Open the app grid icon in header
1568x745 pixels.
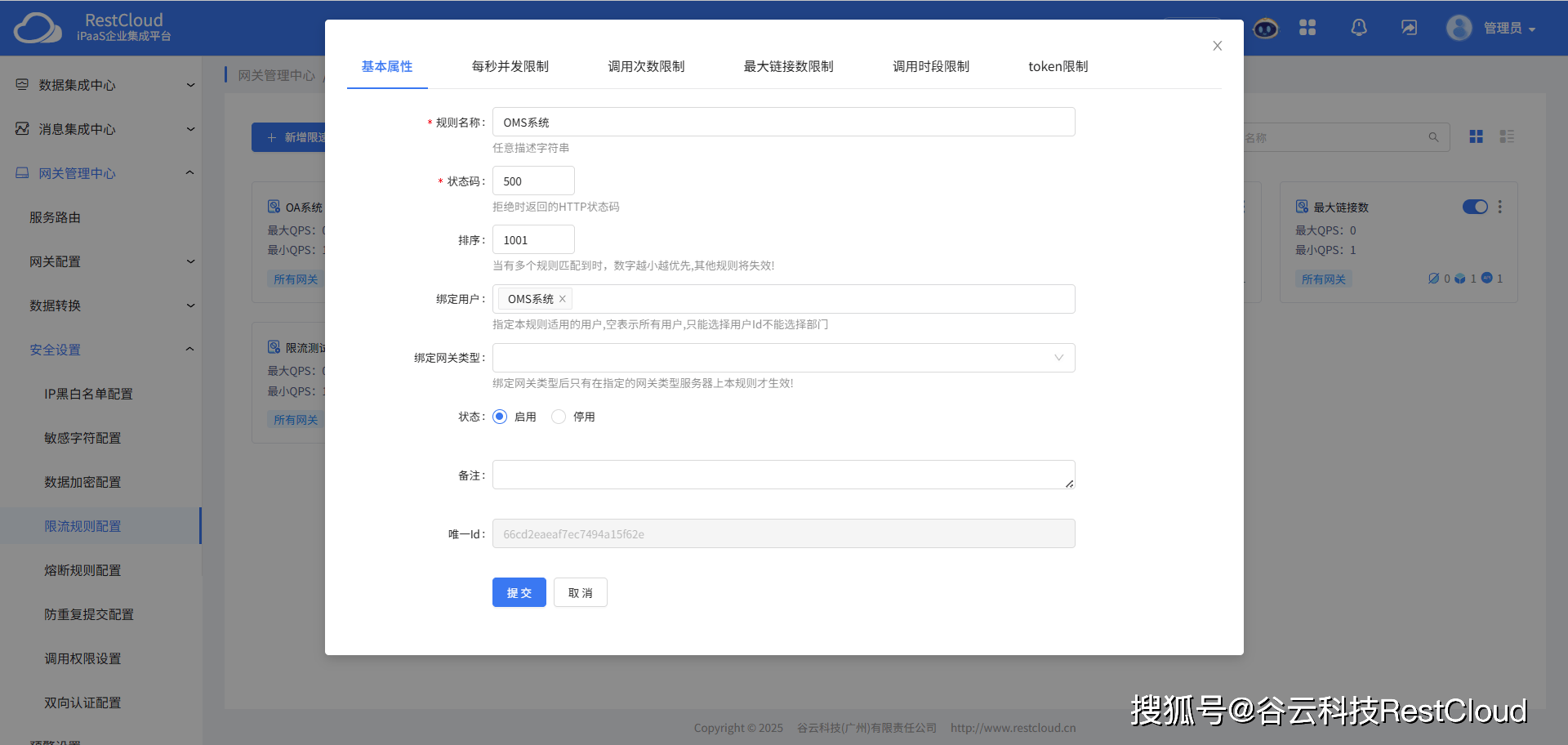pyautogui.click(x=1307, y=27)
